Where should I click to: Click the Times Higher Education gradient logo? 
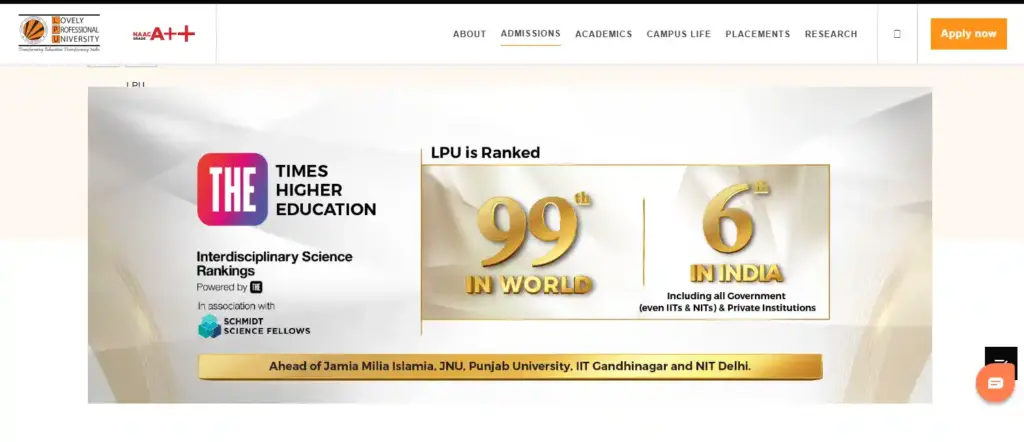coord(232,189)
